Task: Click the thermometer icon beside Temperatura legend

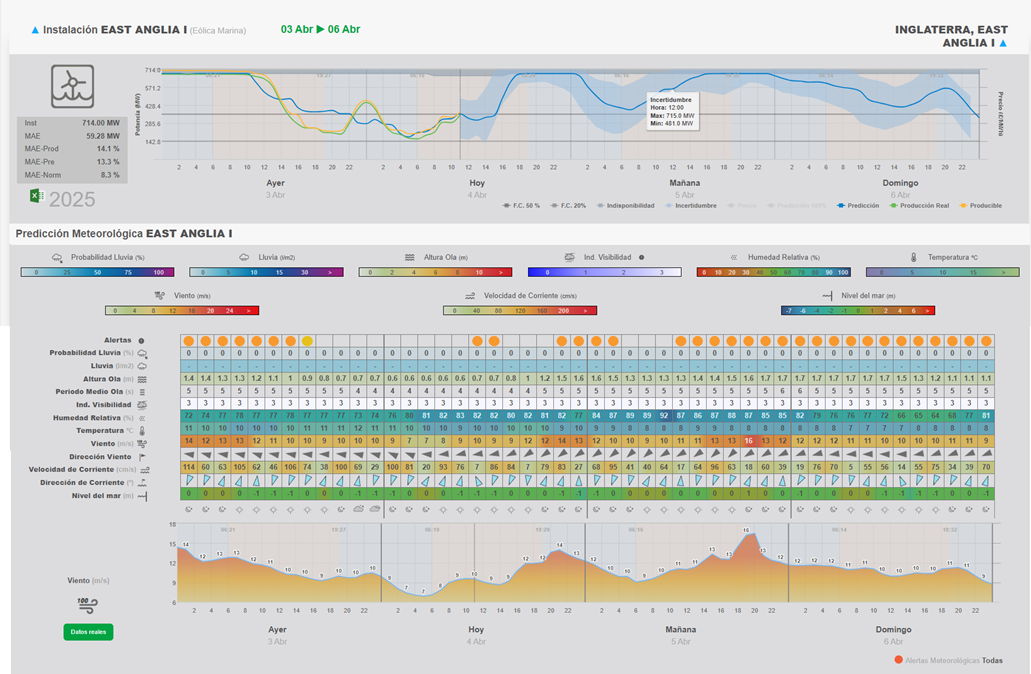Action: click(913, 257)
